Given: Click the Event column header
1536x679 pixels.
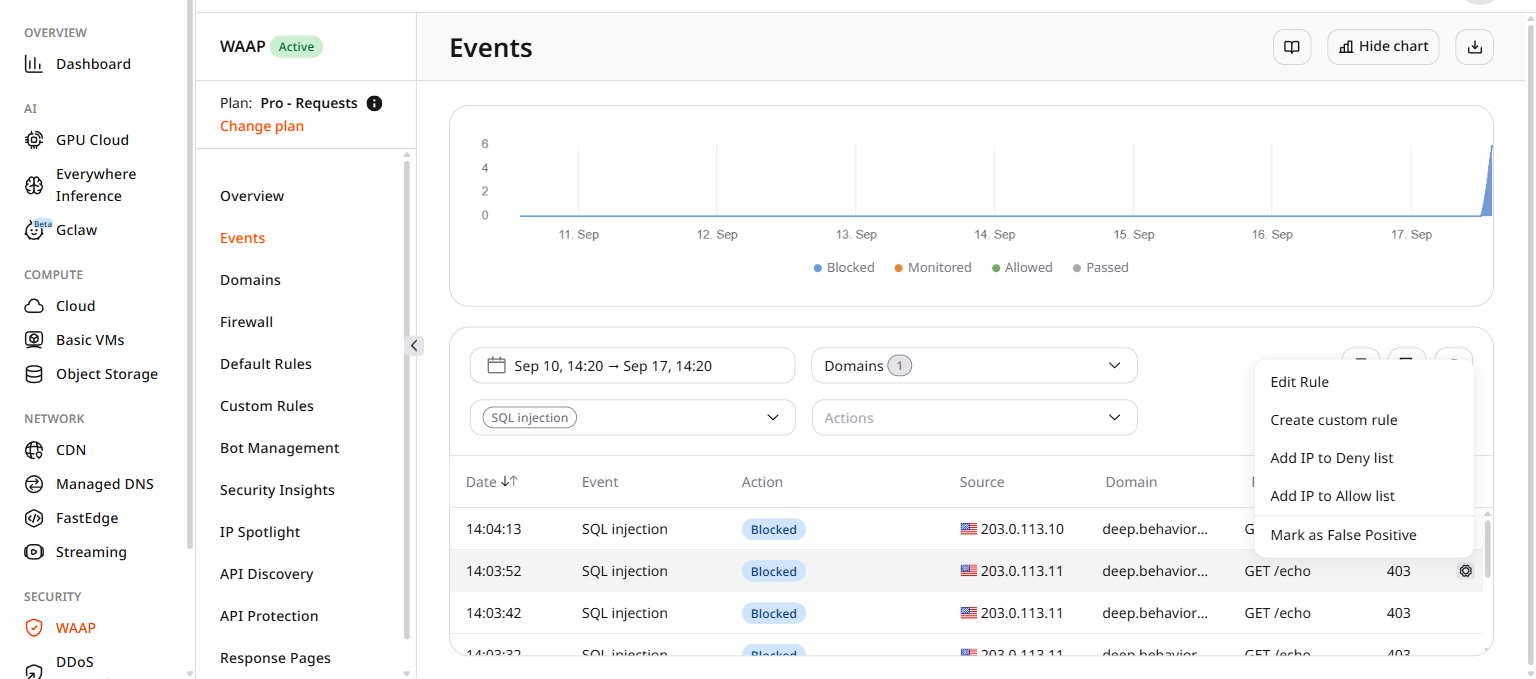Looking at the screenshot, I should coord(600,482).
